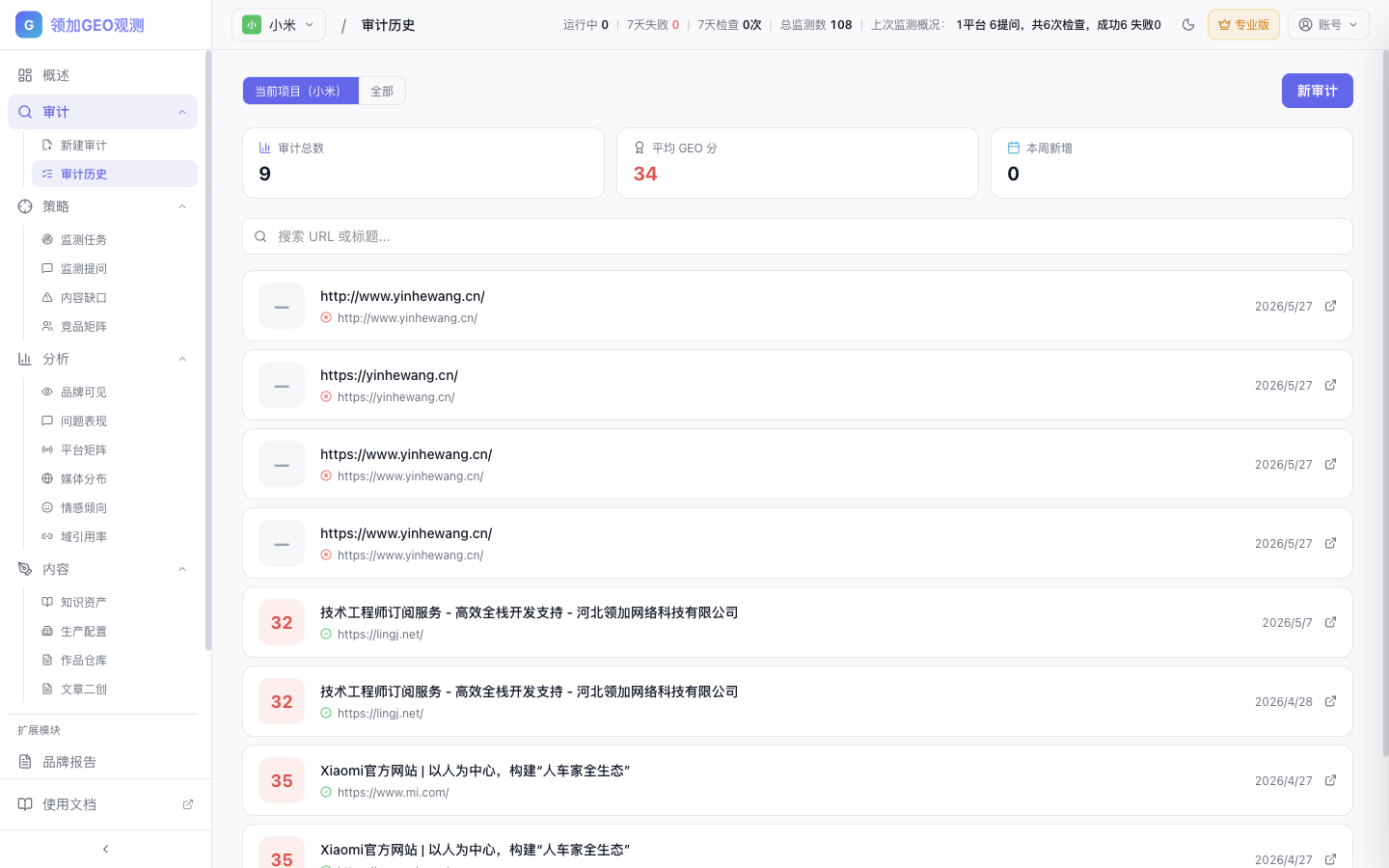Click the 内容缺口 warning icon

tap(47, 297)
